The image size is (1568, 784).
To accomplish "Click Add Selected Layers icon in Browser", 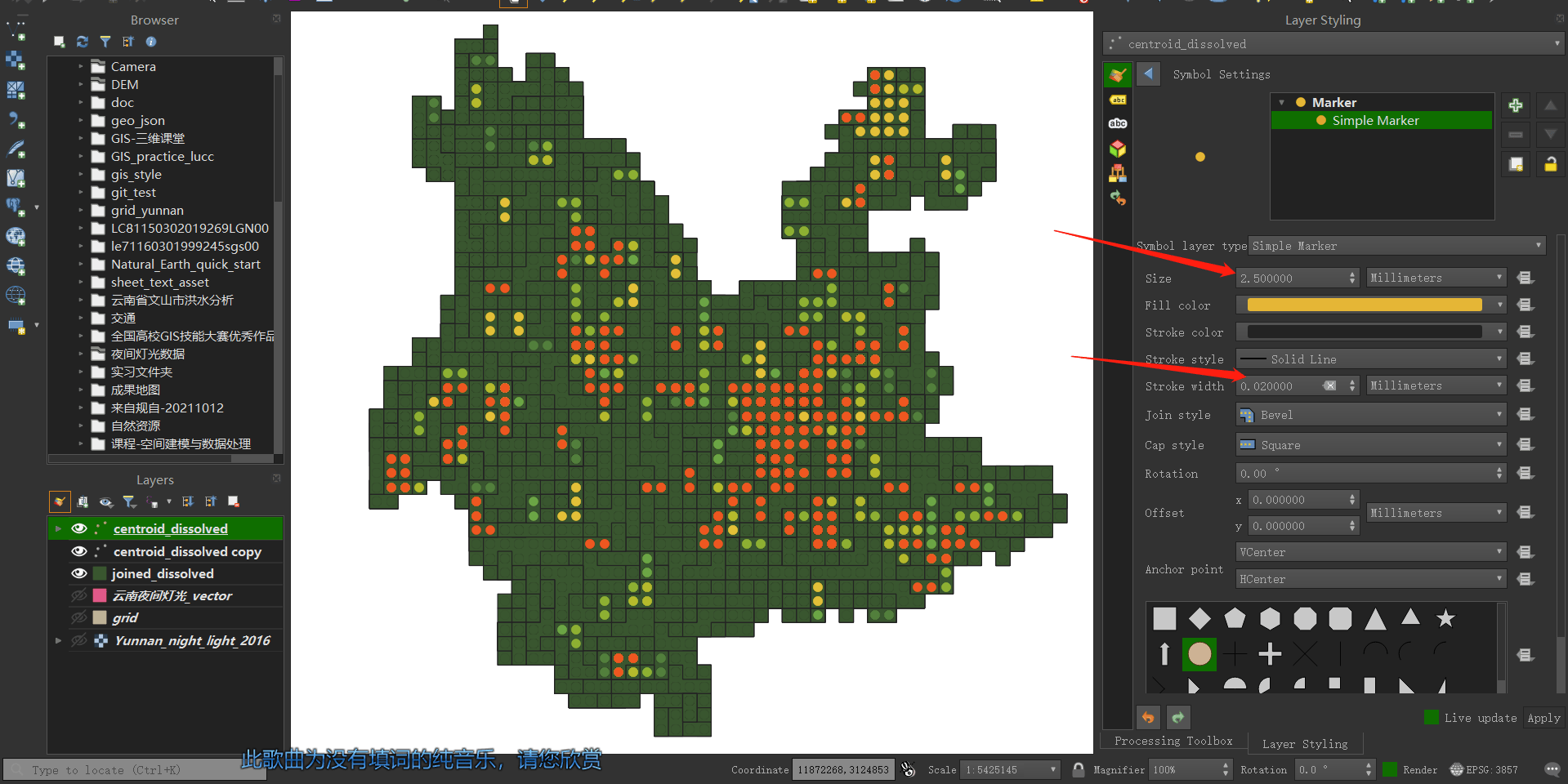I will coord(59,42).
